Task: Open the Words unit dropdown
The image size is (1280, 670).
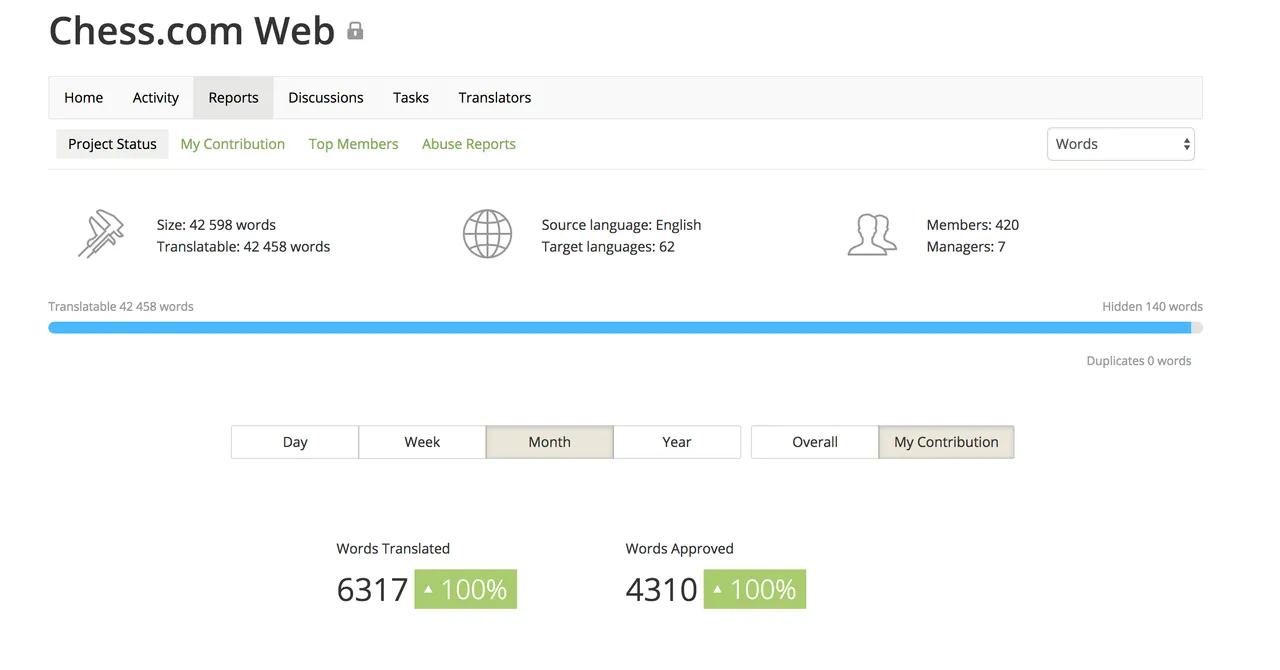Action: point(1121,144)
